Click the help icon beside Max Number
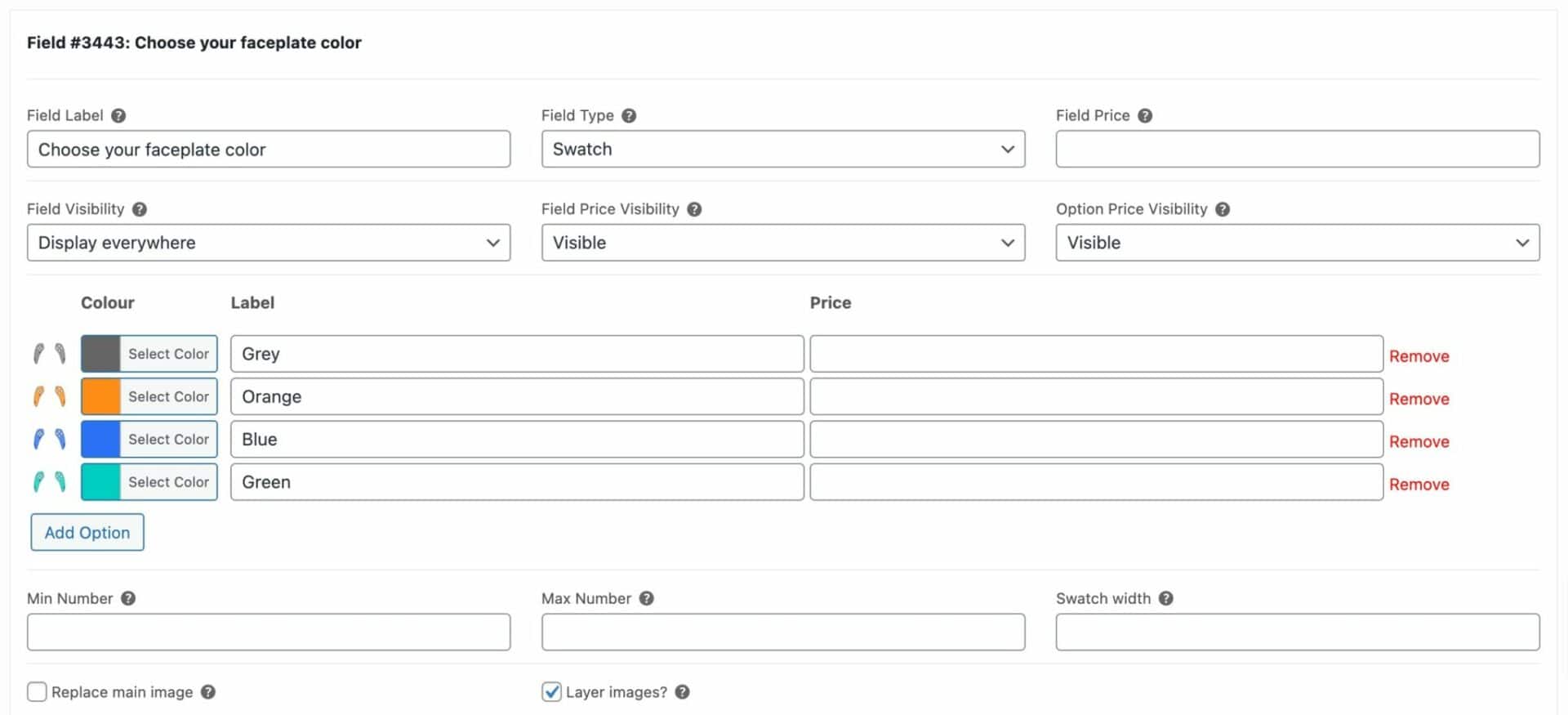The height and width of the screenshot is (715, 1568). point(647,598)
